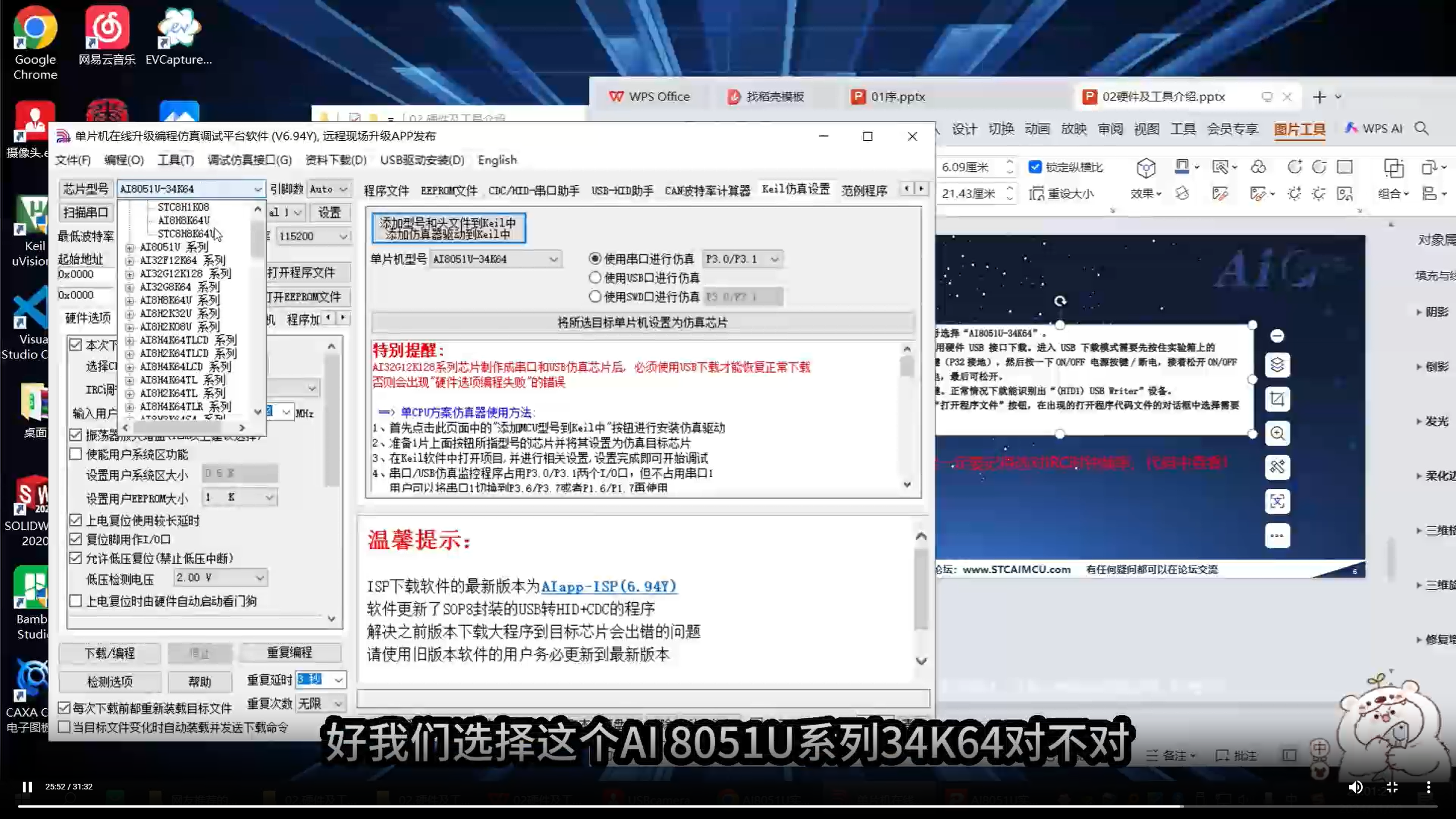This screenshot has width=1456, height=819.
Task: Uncheck 上电复位使用较长延时 option
Action: (x=76, y=519)
